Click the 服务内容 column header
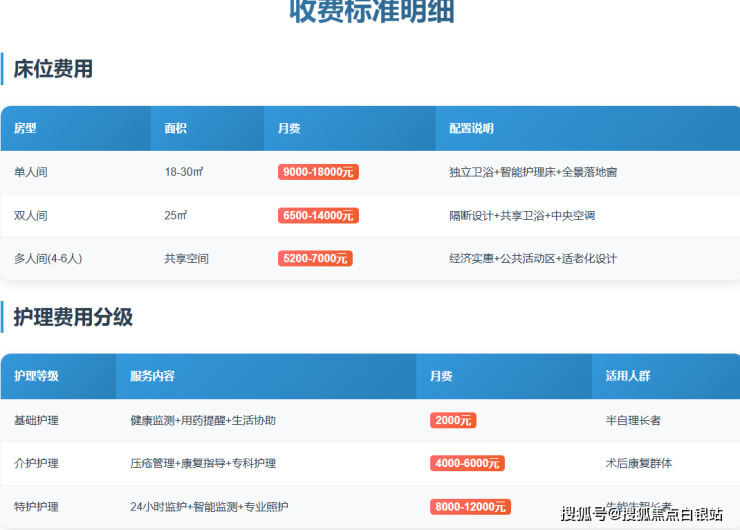The width and height of the screenshot is (740, 530). 152,376
